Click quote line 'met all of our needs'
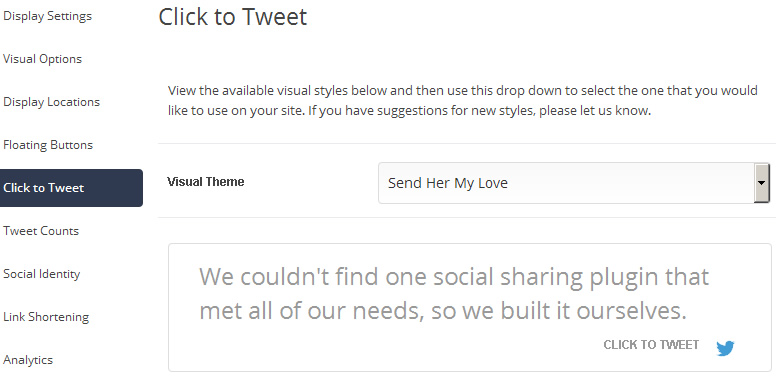This screenshot has height=378, width=776. 443,311
